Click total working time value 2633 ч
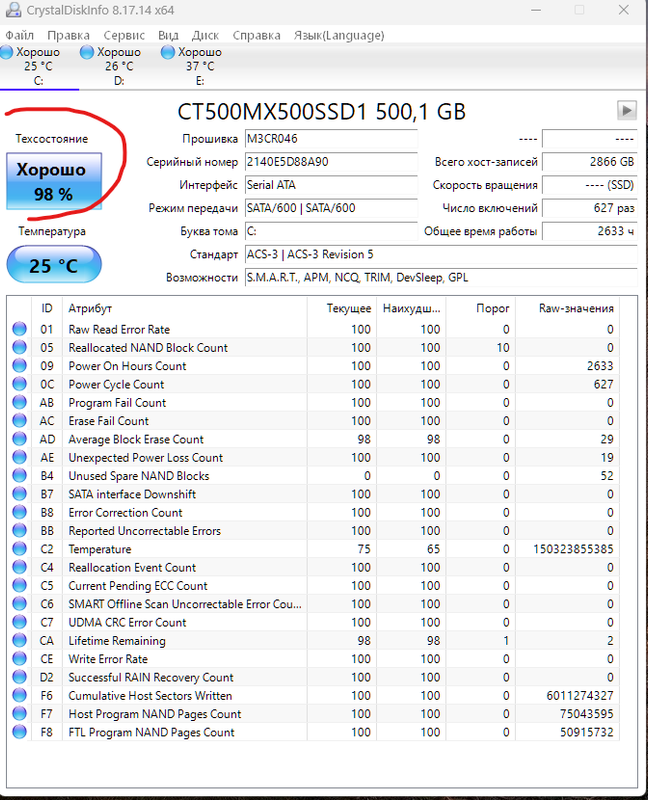 (589, 231)
